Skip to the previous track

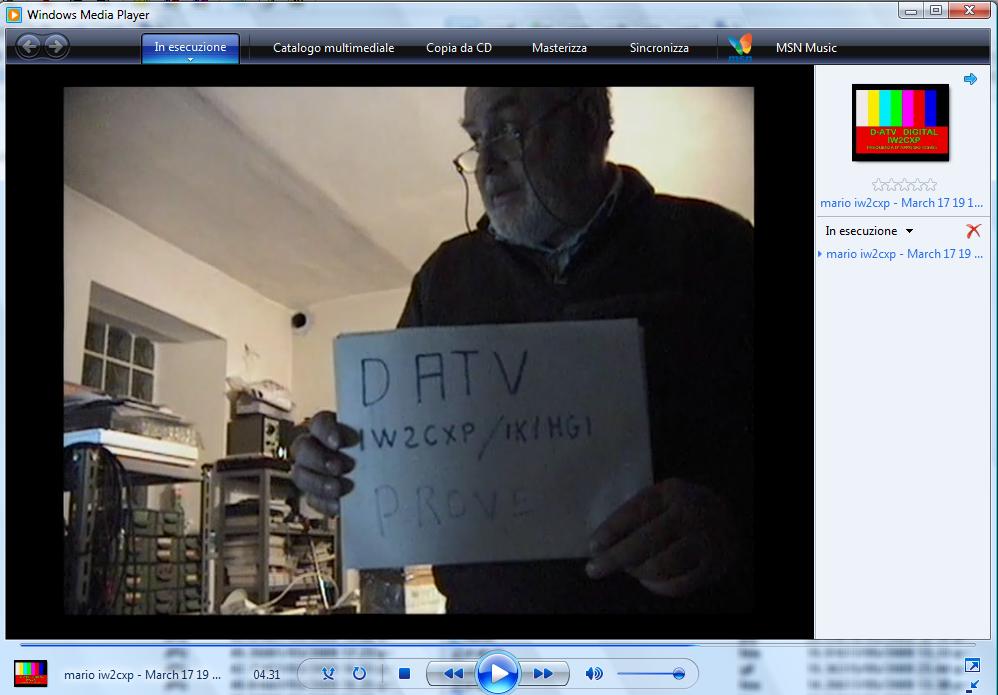[x=453, y=673]
